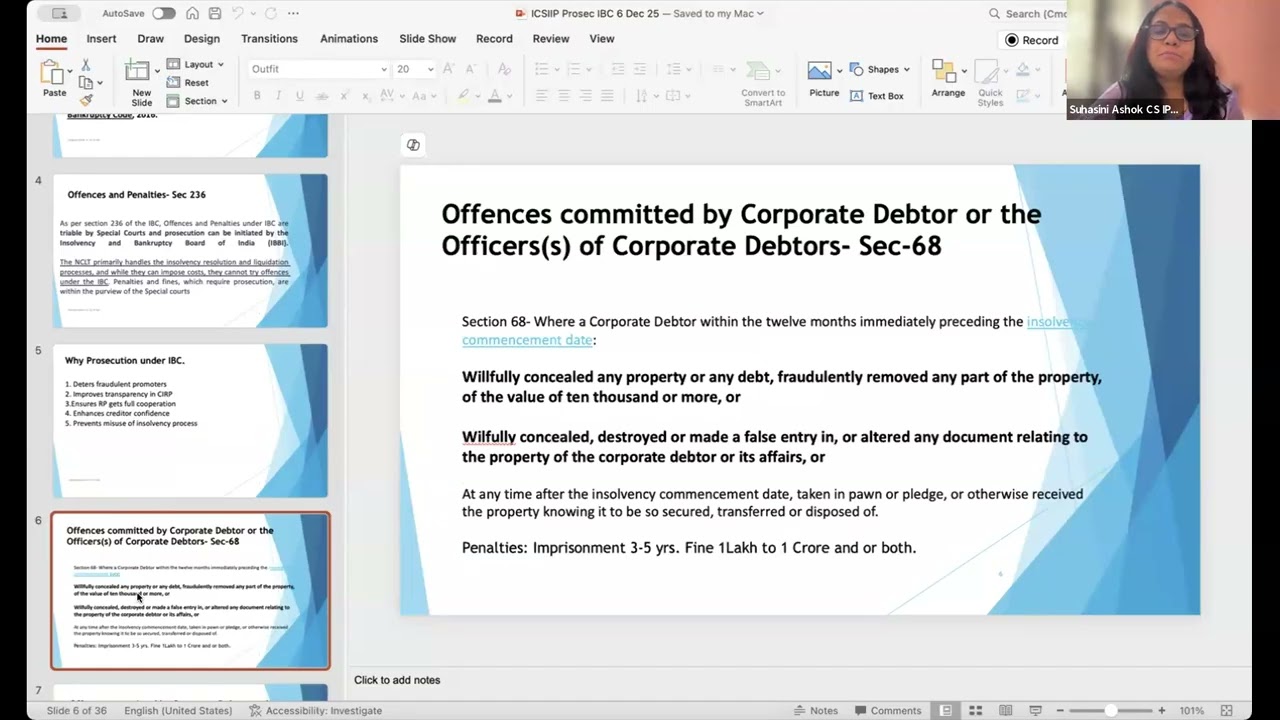The height and width of the screenshot is (720, 1280).
Task: Open the Shapes gallery
Action: (x=880, y=69)
